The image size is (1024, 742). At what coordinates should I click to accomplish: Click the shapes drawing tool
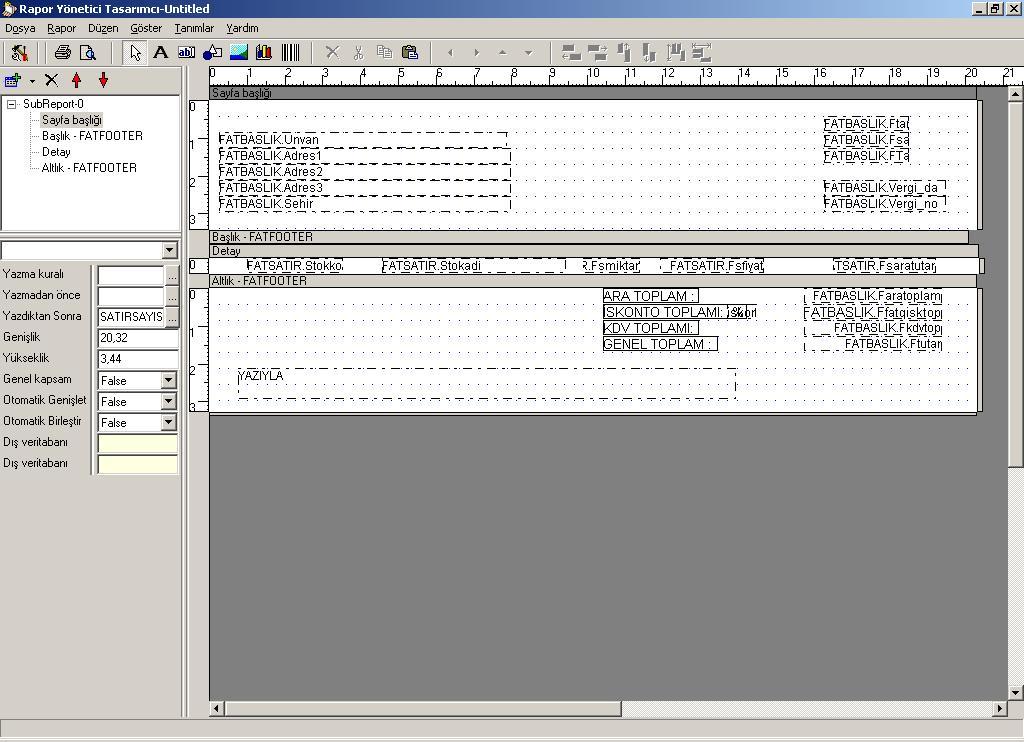pyautogui.click(x=212, y=53)
